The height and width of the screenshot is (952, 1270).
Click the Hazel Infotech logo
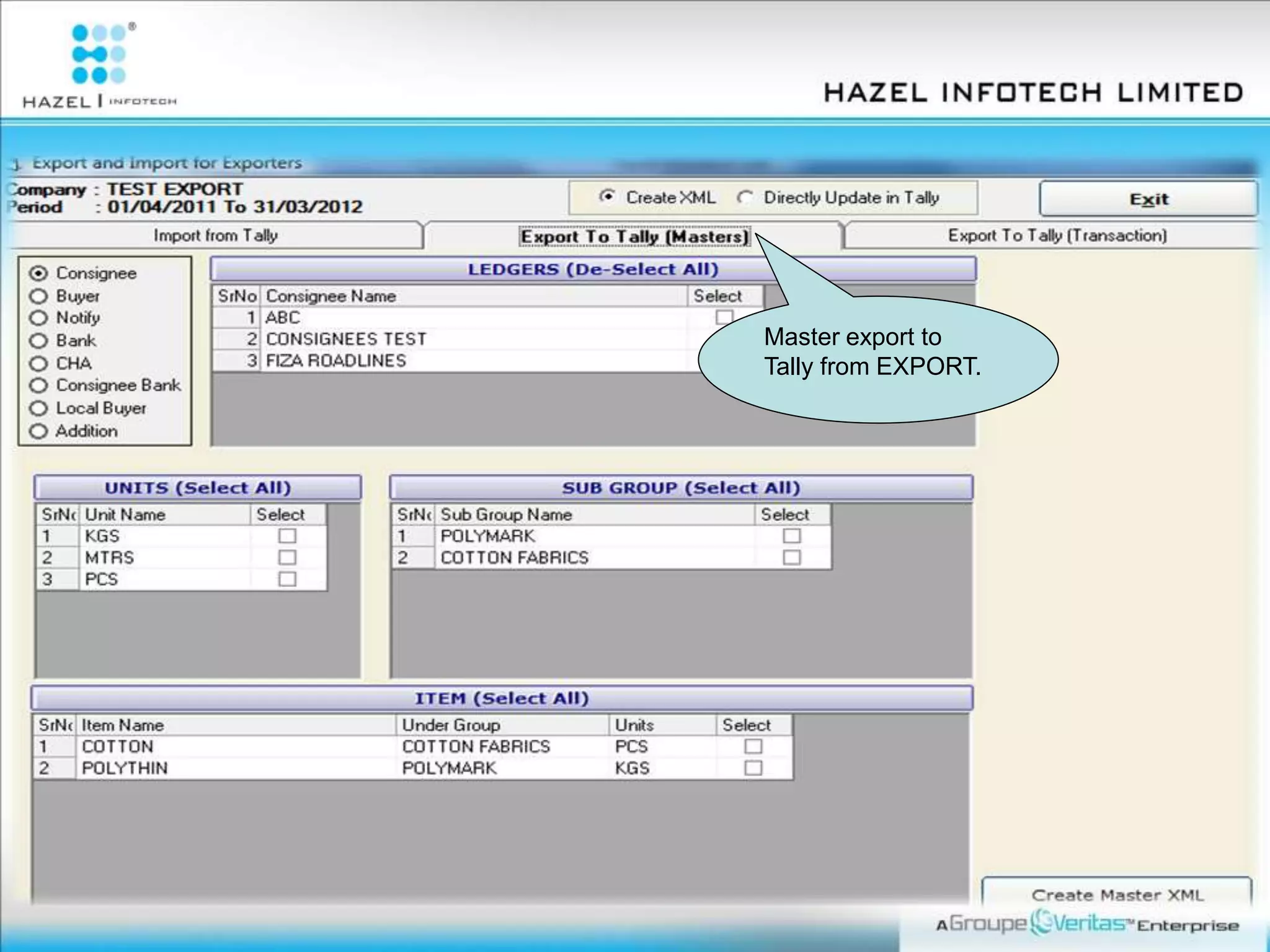tap(100, 66)
